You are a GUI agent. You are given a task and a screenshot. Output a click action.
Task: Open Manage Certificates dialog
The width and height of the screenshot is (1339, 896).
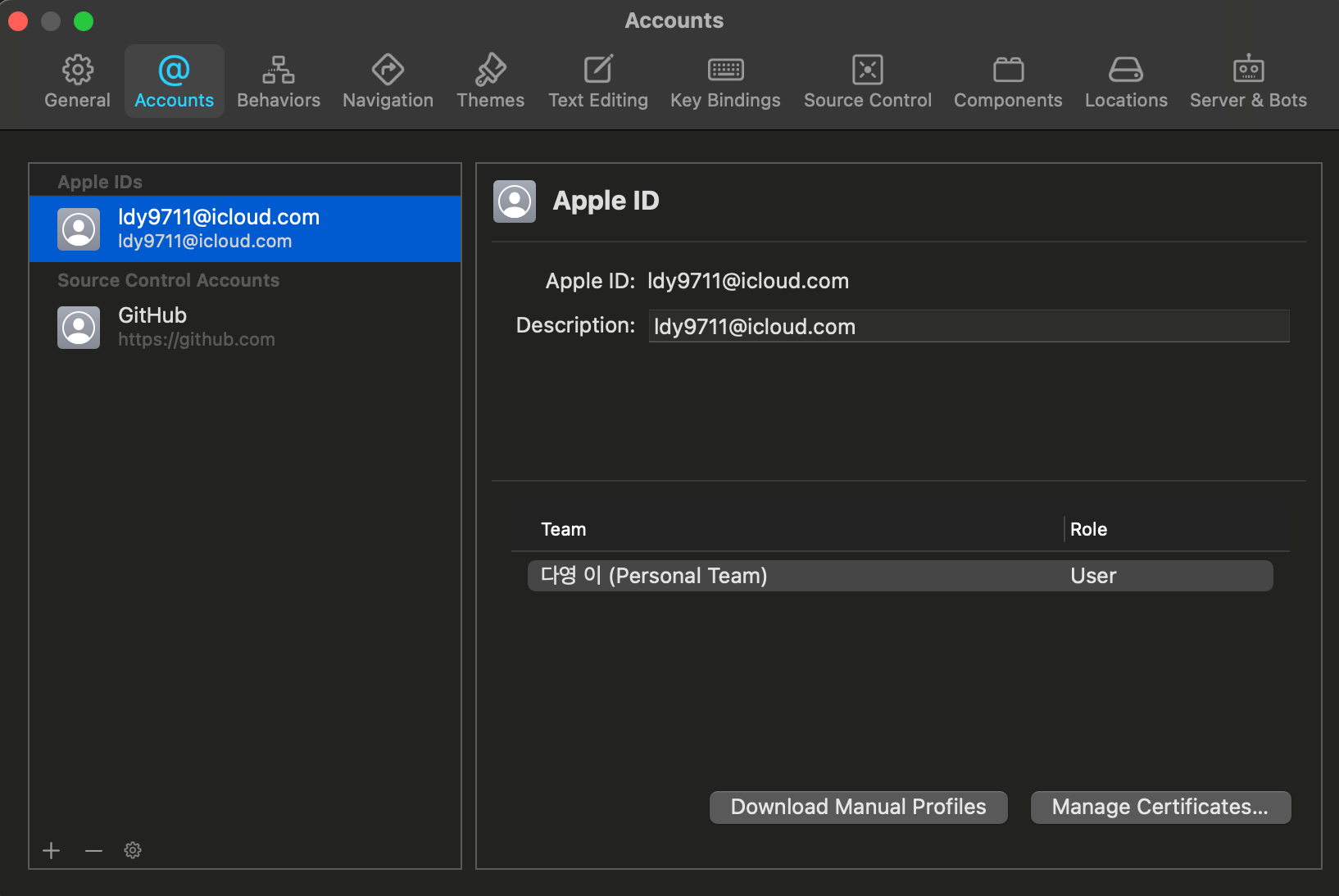(x=1160, y=807)
